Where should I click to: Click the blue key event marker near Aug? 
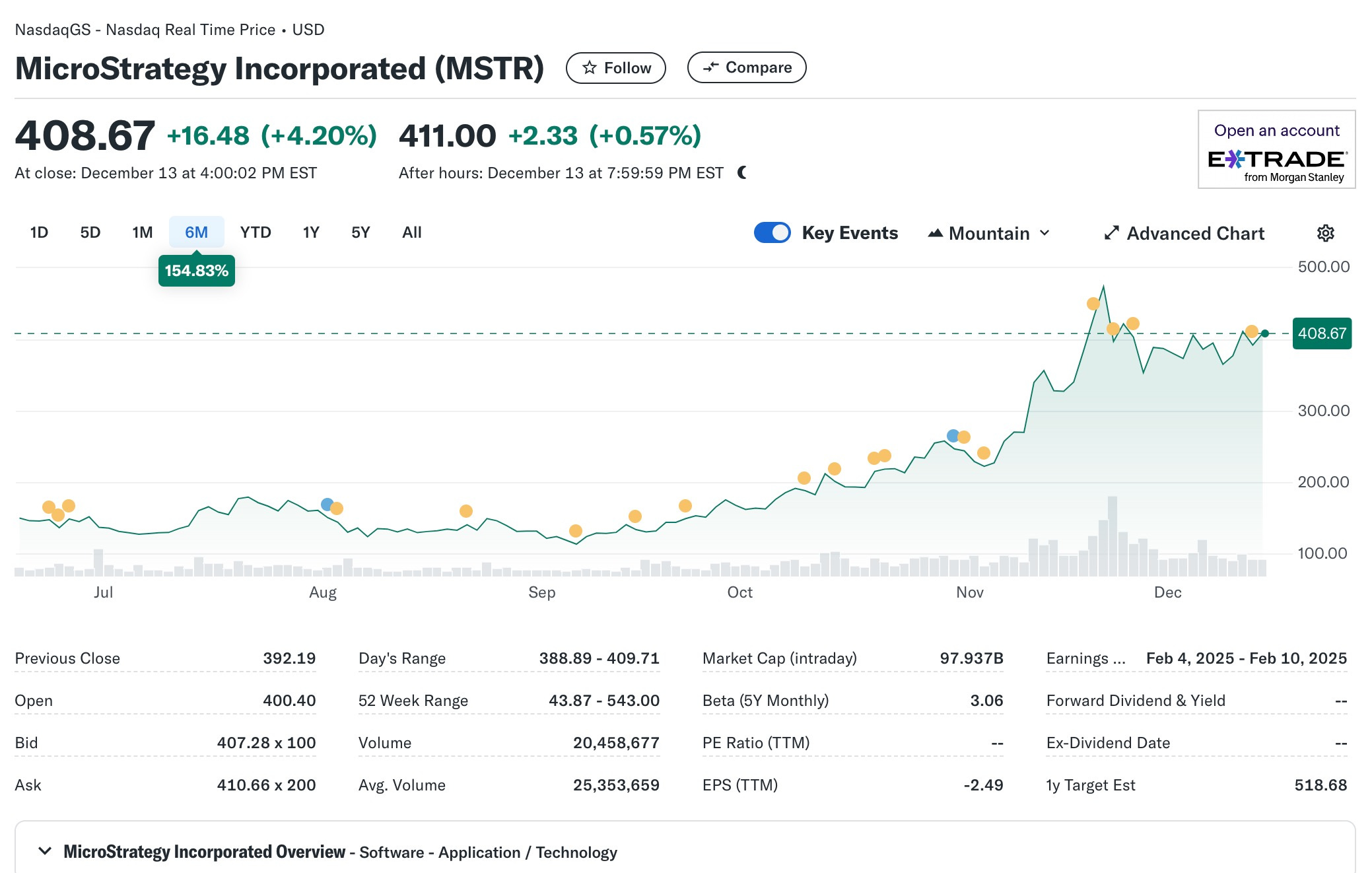pyautogui.click(x=327, y=505)
